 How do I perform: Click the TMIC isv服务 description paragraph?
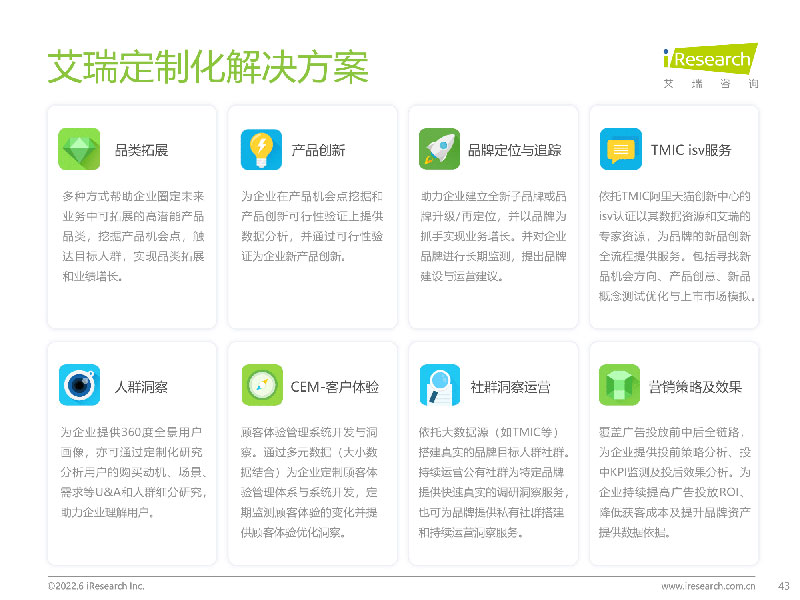pyautogui.click(x=677, y=246)
